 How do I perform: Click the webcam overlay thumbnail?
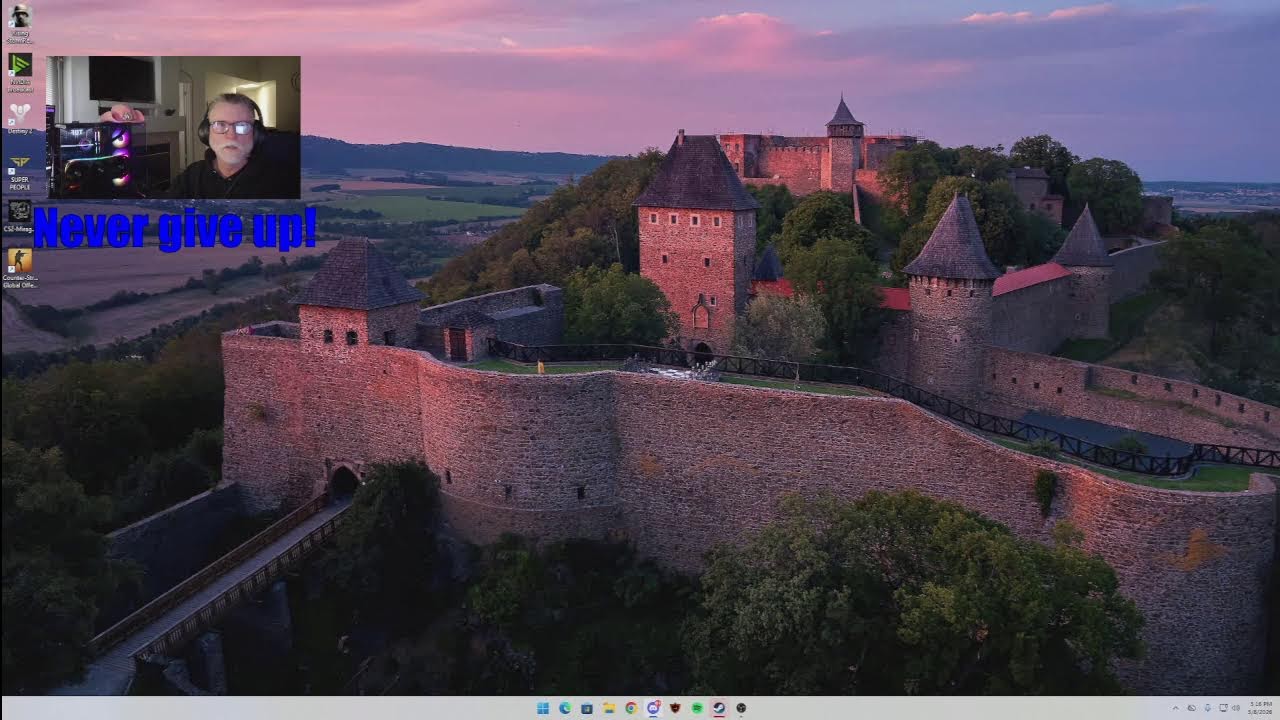point(173,127)
